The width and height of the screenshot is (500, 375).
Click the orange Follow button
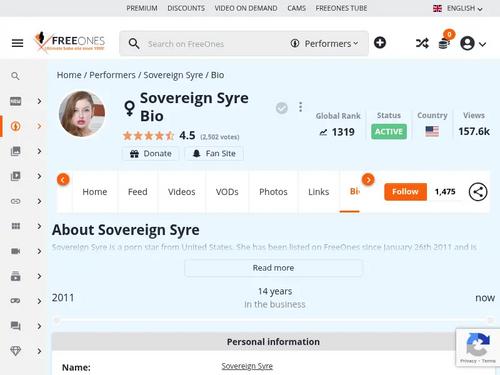pyautogui.click(x=405, y=192)
